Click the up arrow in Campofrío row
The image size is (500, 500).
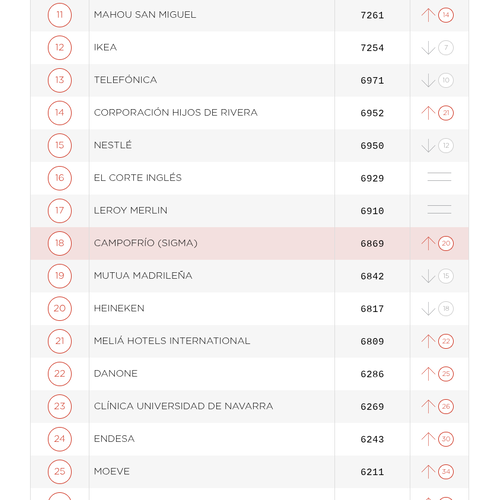click(x=428, y=243)
